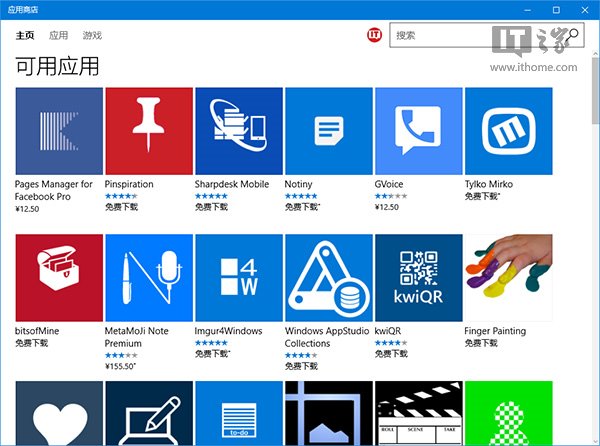
Task: Open the Tylko Mirko app tile
Action: pyautogui.click(x=509, y=131)
